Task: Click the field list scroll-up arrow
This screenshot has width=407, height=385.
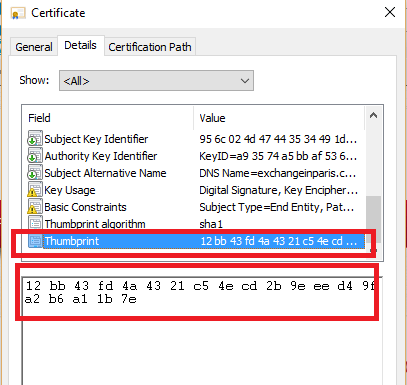Action: [x=373, y=116]
